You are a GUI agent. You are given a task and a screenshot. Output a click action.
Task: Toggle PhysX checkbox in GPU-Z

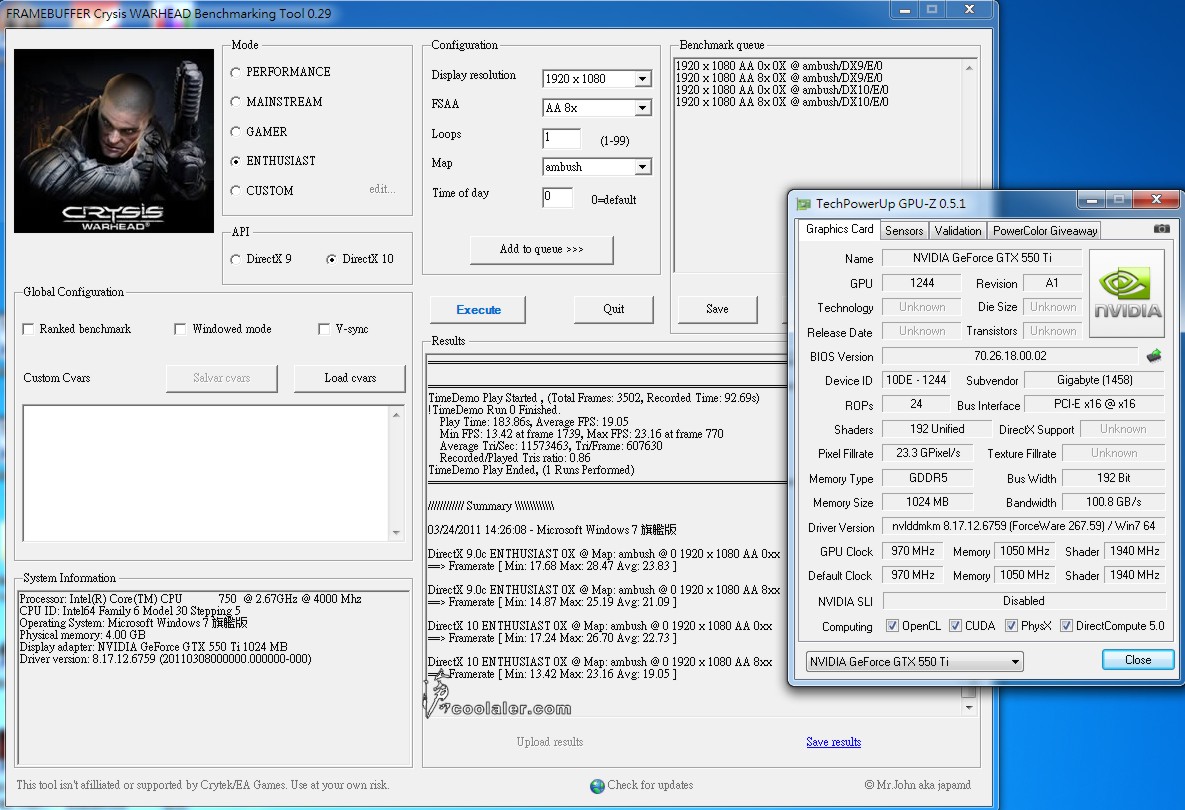(x=1011, y=626)
